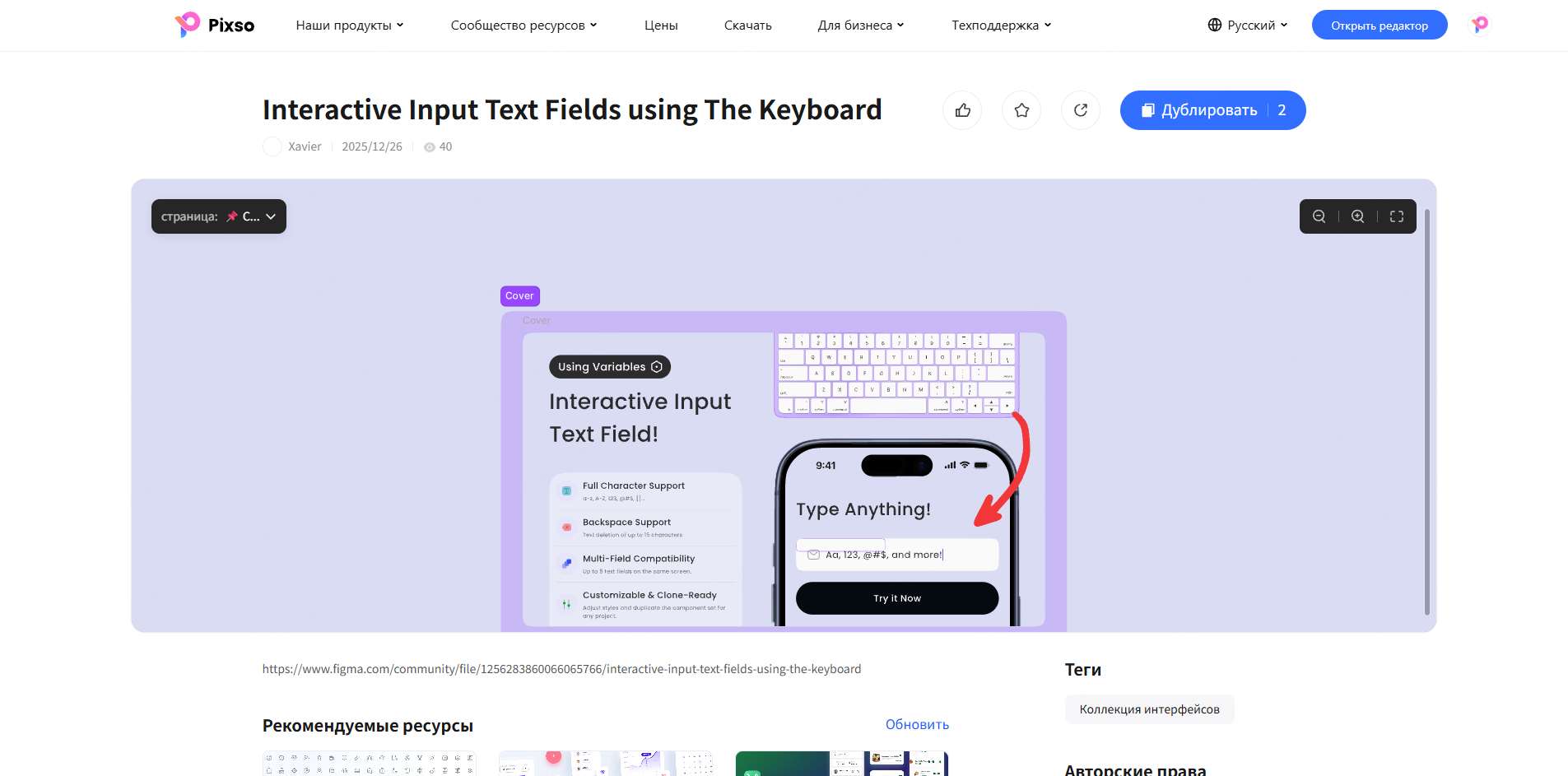
Task: Open the страница page selector dropdown
Action: [219, 216]
